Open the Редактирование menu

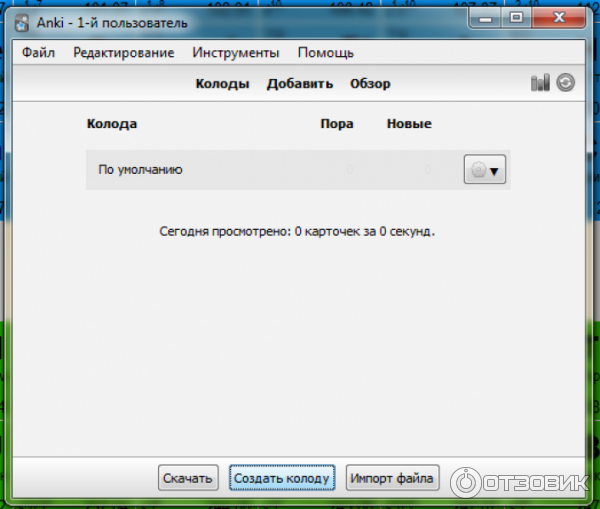tap(123, 53)
